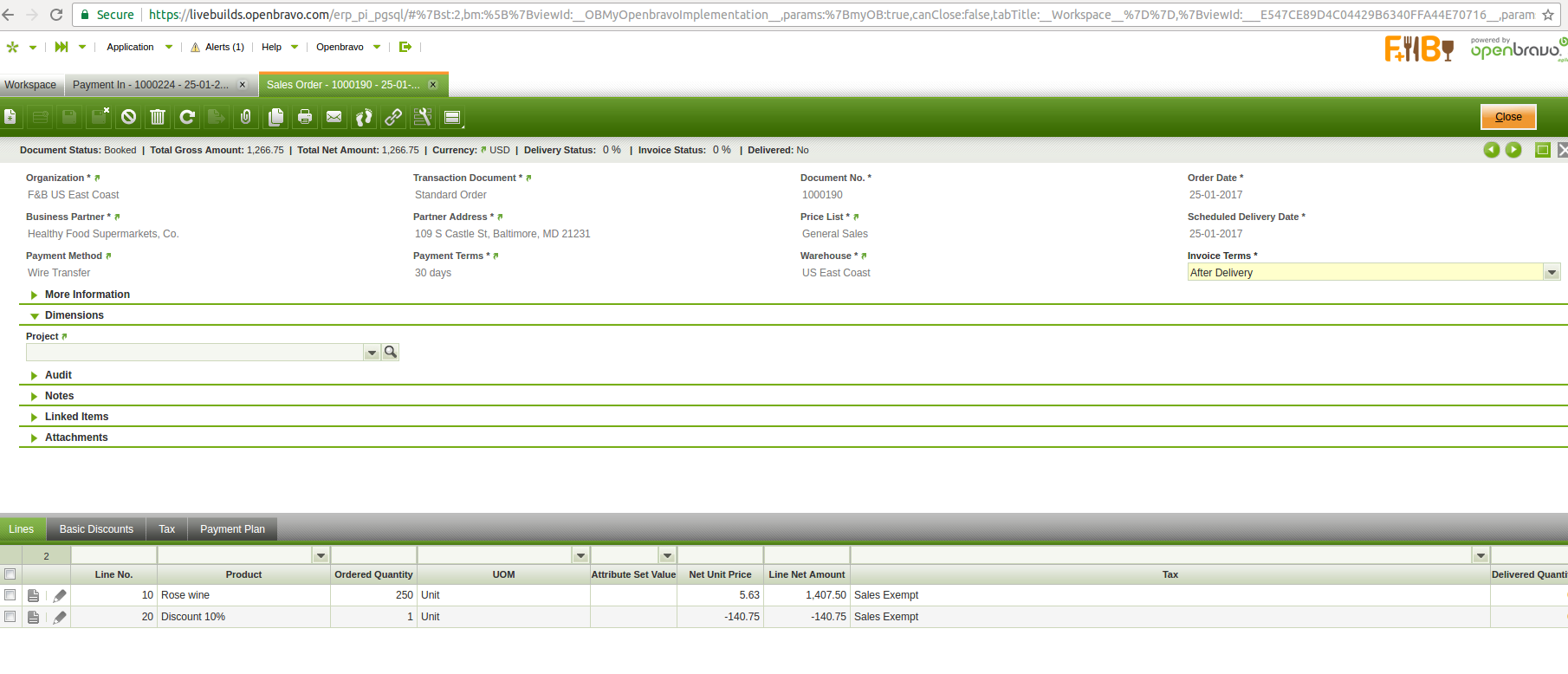Expand the More Information section
1568x674 pixels.
pos(87,295)
